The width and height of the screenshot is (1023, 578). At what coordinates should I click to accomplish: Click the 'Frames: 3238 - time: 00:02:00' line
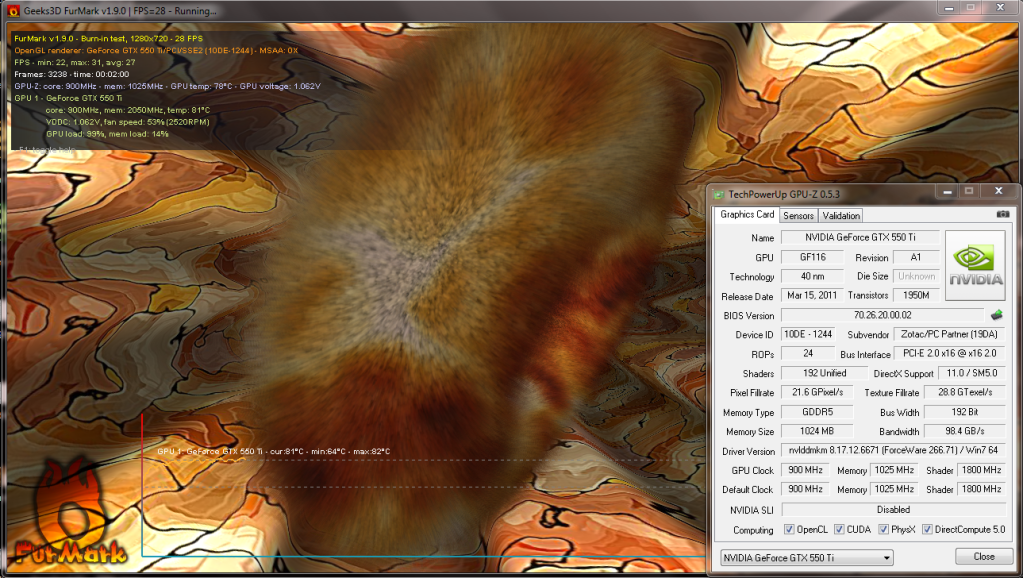click(x=72, y=74)
